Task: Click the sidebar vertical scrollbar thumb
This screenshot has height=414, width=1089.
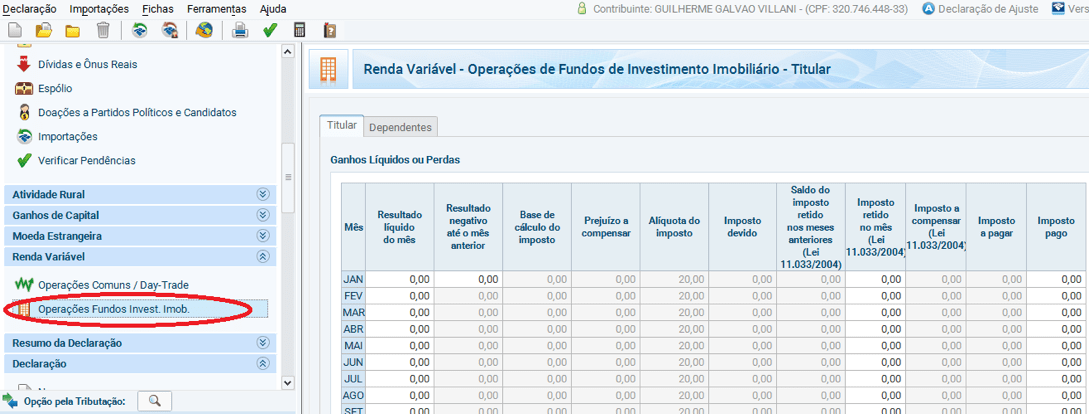Action: tap(288, 177)
